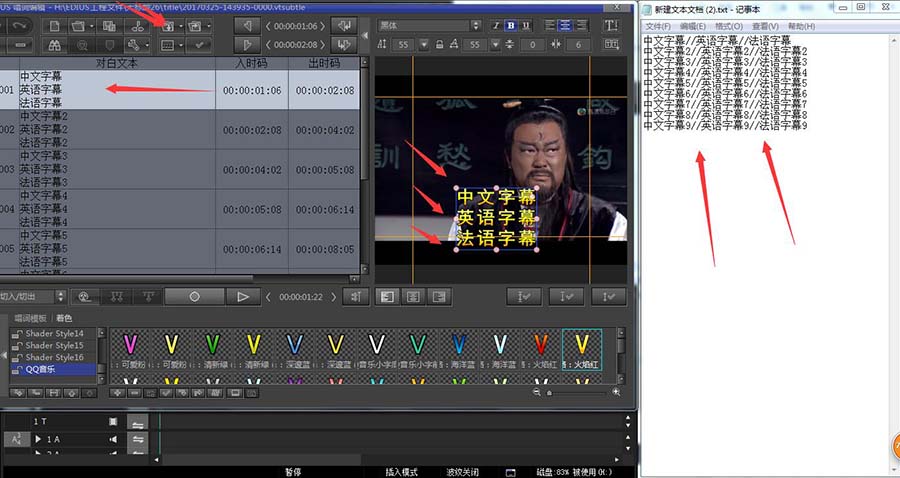Click the import text file icon
The image size is (900, 478).
(168, 26)
